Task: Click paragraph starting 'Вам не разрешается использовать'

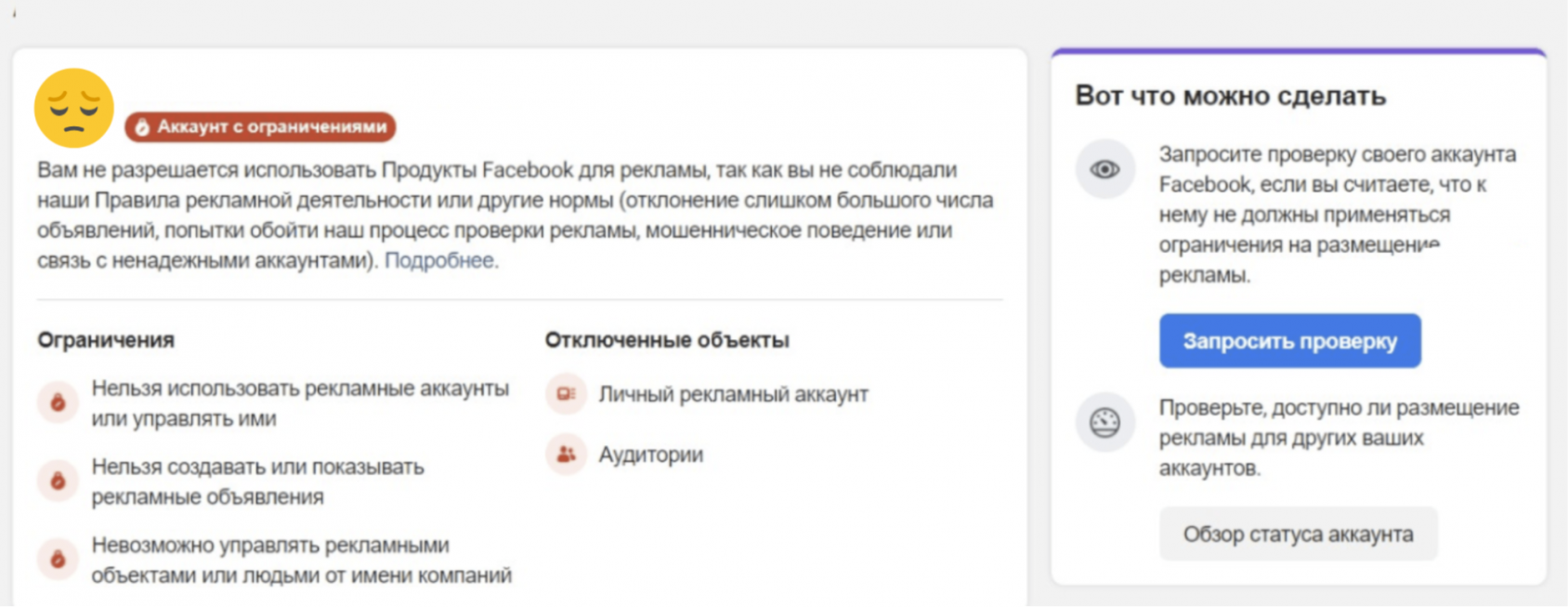Action: (x=516, y=215)
